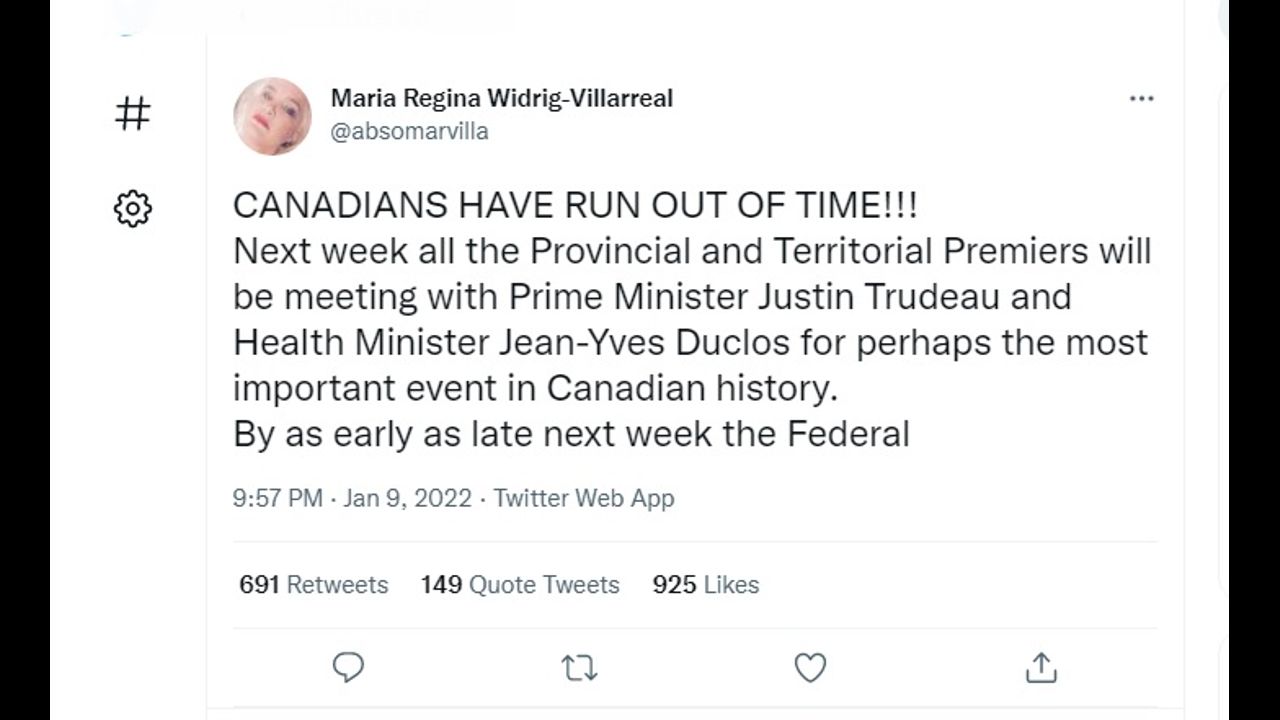Image resolution: width=1280 pixels, height=720 pixels.
Task: Click the author's profile picture
Action: coord(272,116)
